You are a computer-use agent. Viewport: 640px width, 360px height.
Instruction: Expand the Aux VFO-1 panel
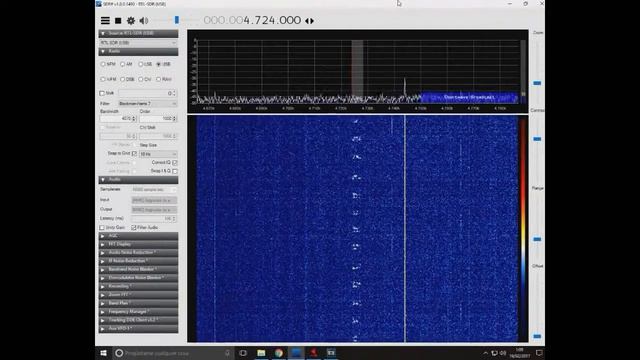point(138,329)
